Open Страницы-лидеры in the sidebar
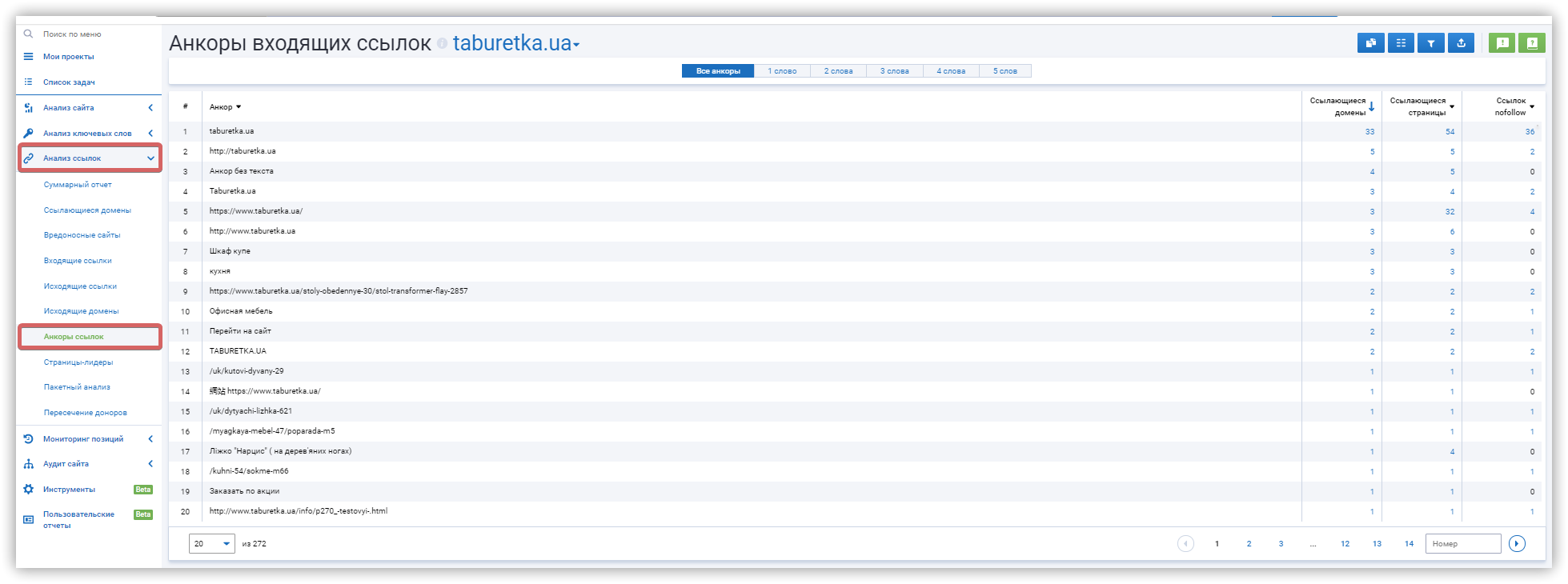Screen dimensions: 1568x584 tap(78, 362)
